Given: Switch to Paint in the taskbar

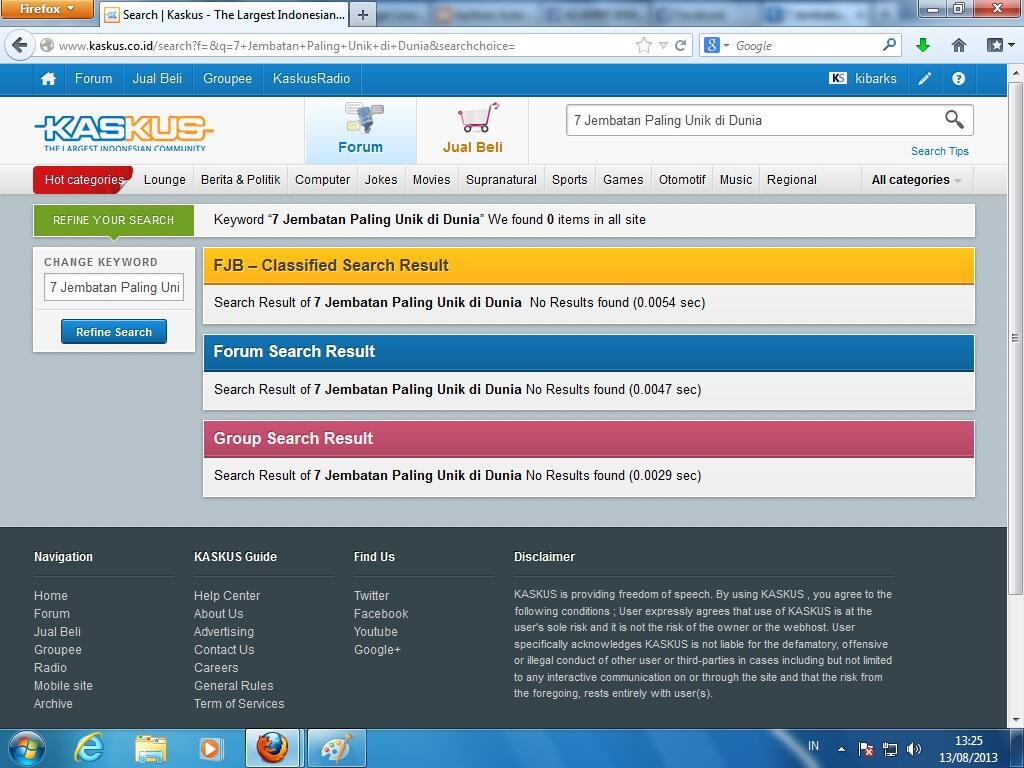Looking at the screenshot, I should (x=336, y=748).
